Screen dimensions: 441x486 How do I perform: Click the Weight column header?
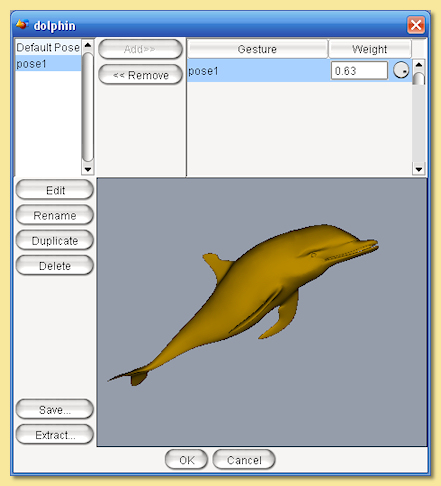coord(370,49)
